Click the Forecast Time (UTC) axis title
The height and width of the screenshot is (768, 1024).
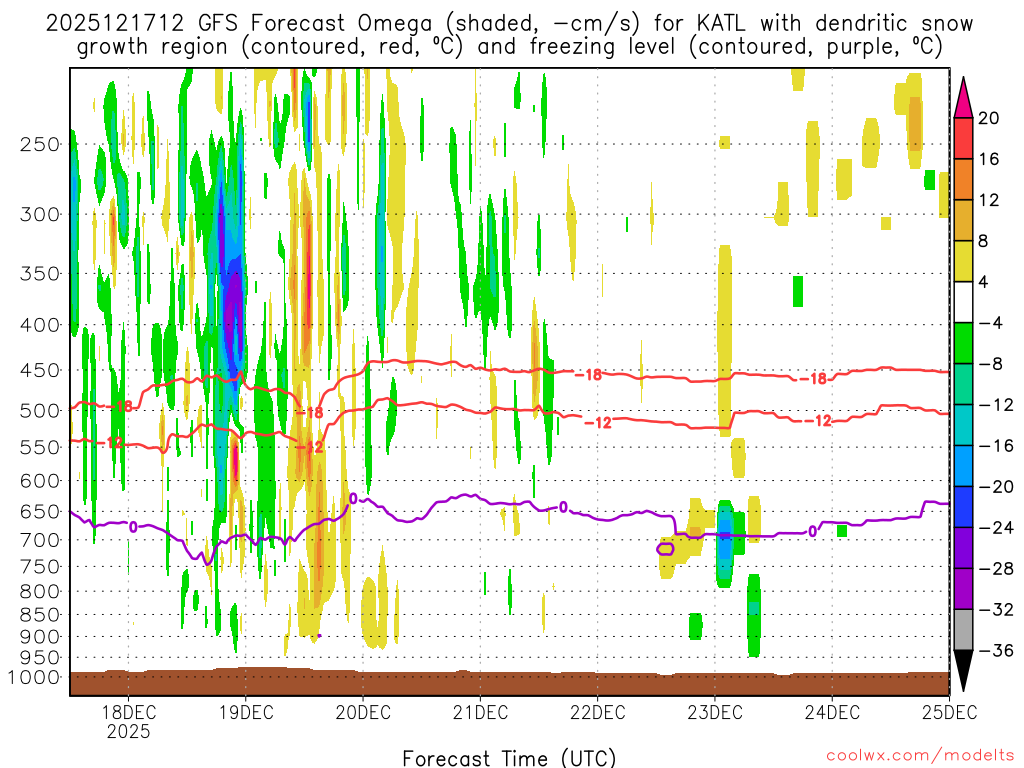tap(509, 758)
